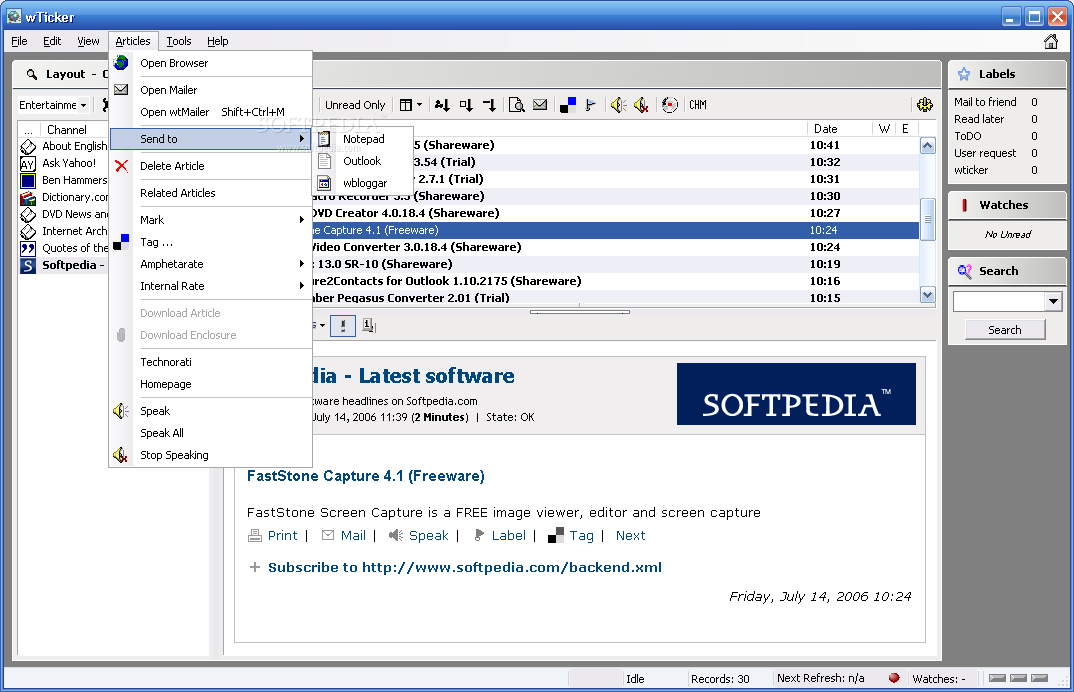This screenshot has width=1074, height=692.
Task: Open the Tools menu
Action: 179,41
